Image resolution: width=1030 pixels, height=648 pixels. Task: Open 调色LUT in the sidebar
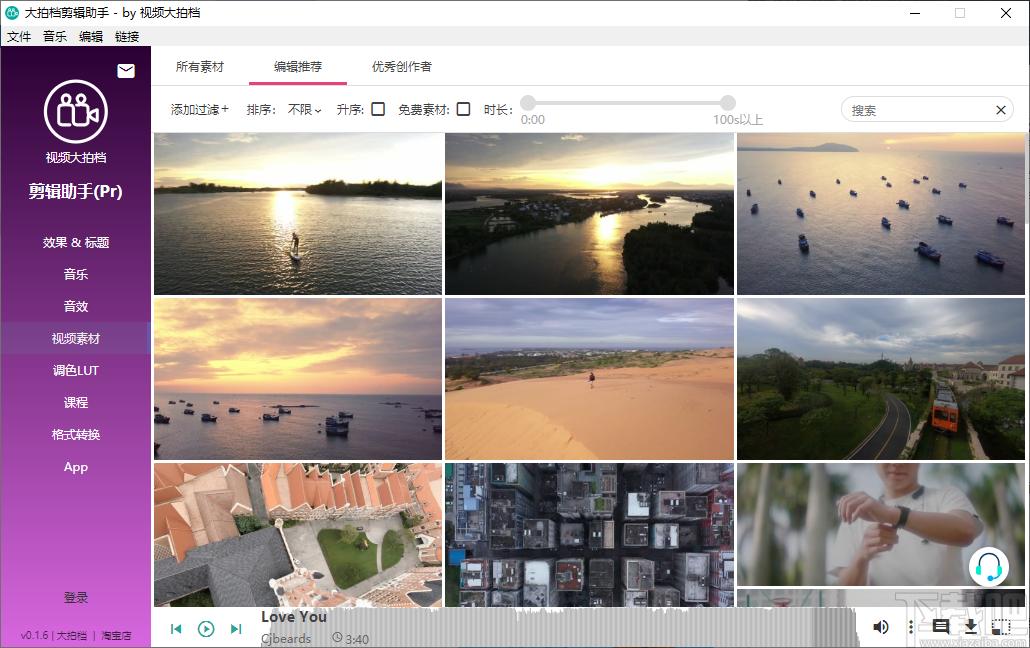[x=76, y=370]
